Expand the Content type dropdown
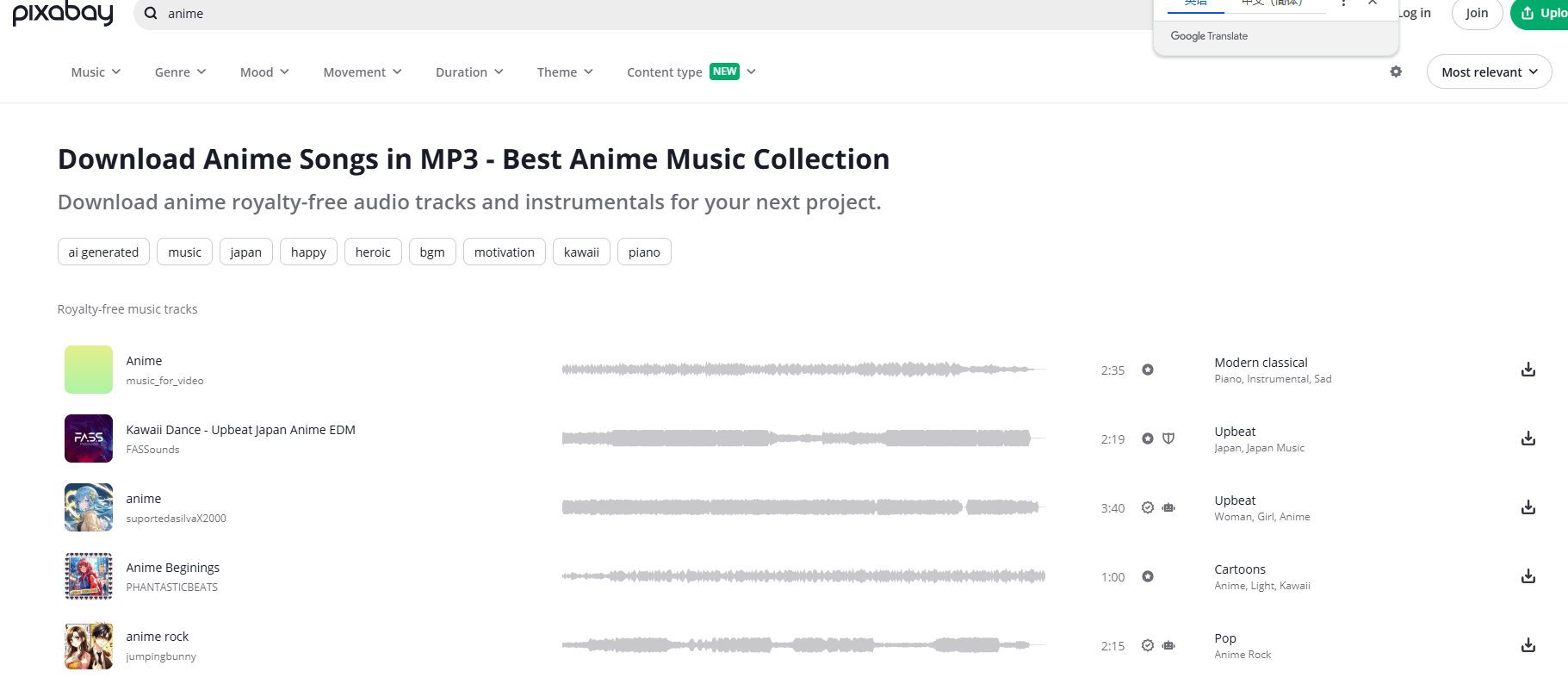Screen dimensions: 1568x684 691,72
